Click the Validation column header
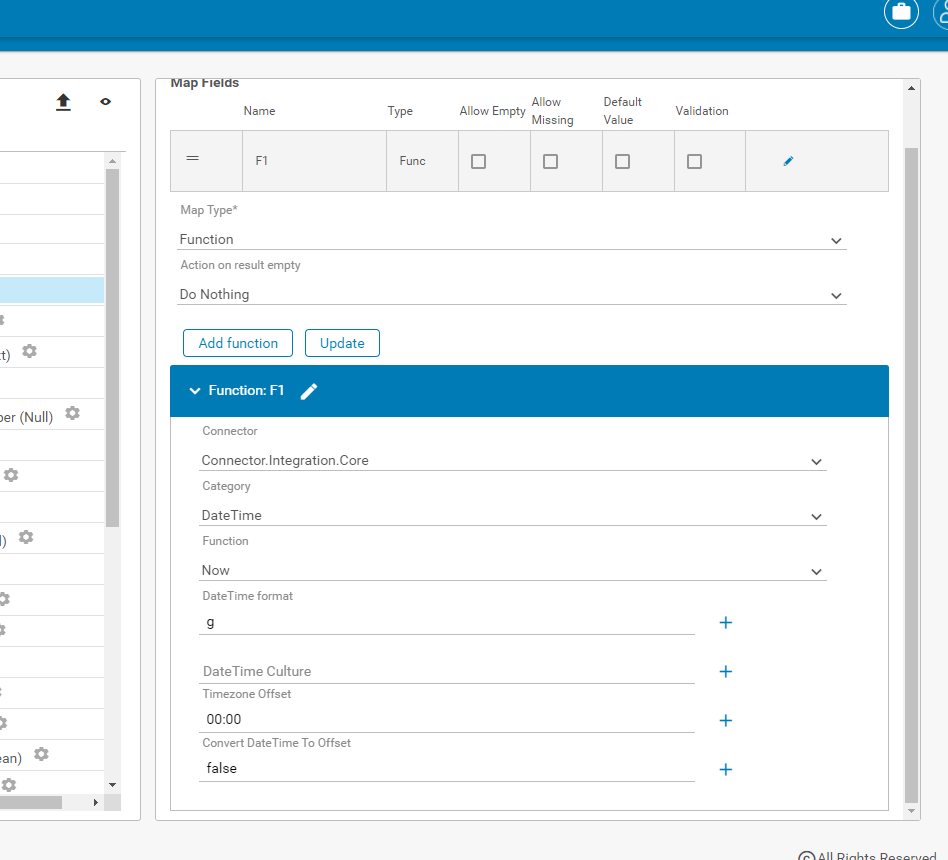948x860 pixels. (x=702, y=111)
